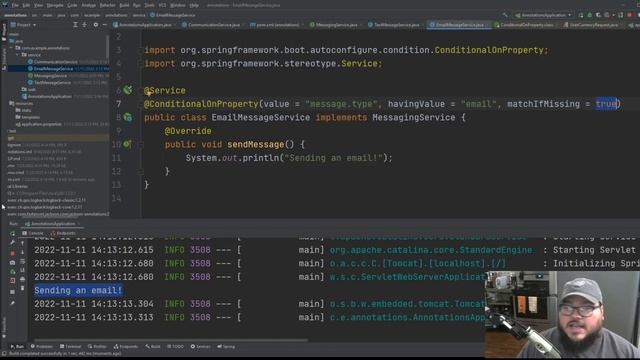Click the gutter icon on line 8

(128, 118)
